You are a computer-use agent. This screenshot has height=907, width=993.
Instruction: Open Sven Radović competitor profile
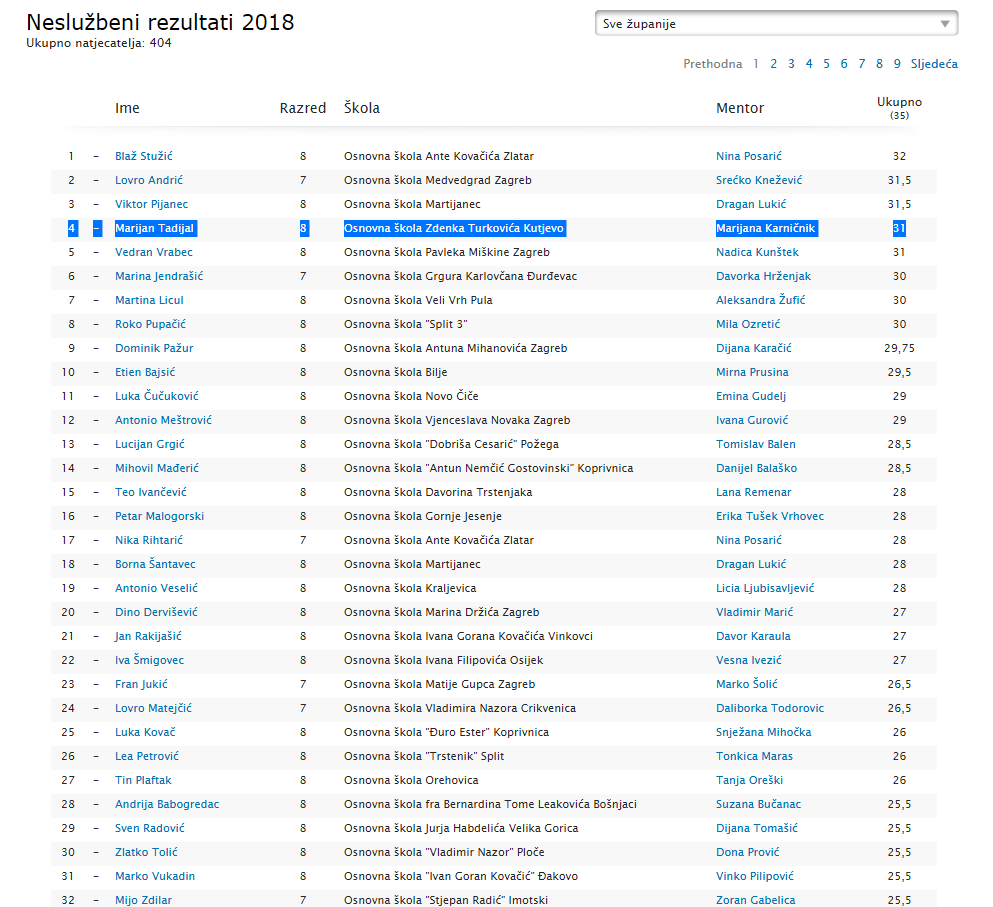(150, 829)
